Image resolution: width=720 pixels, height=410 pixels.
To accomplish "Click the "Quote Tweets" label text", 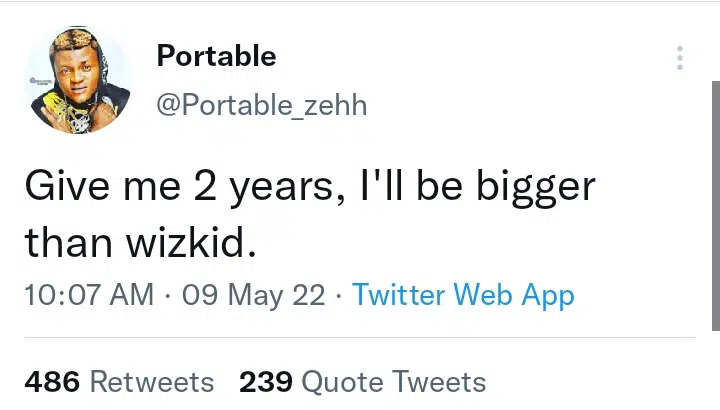I will [x=393, y=382].
